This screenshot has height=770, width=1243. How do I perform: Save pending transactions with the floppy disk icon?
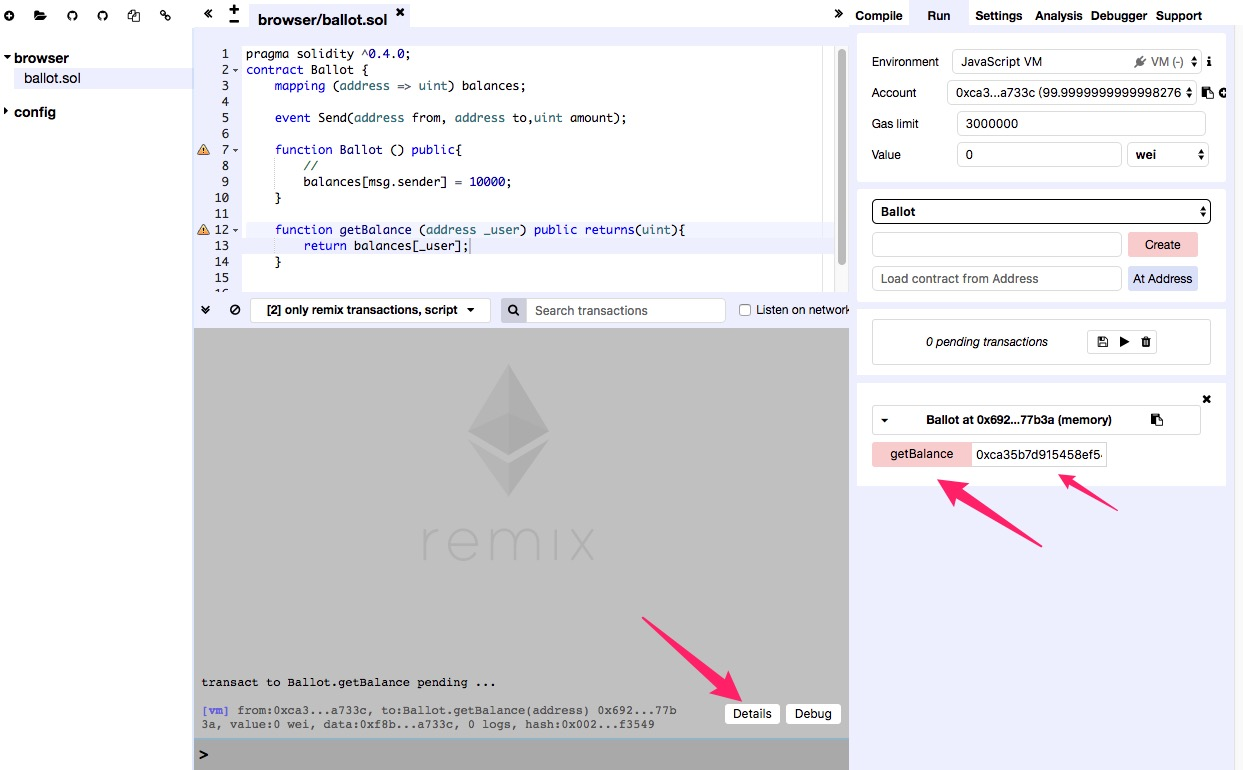tap(1102, 342)
